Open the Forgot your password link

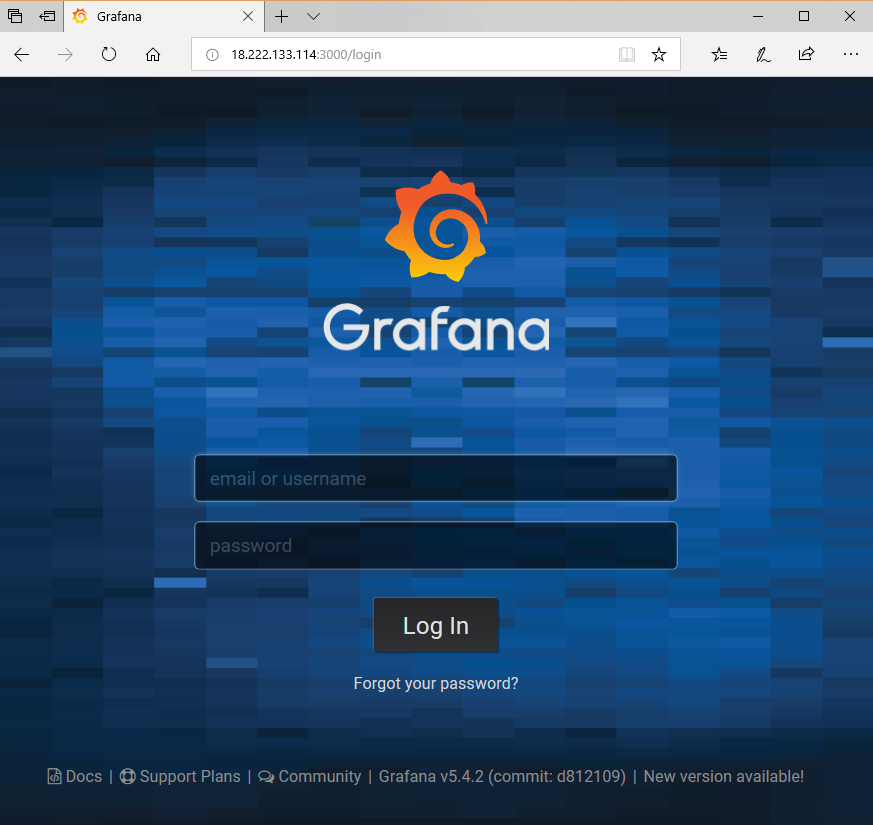coord(436,683)
